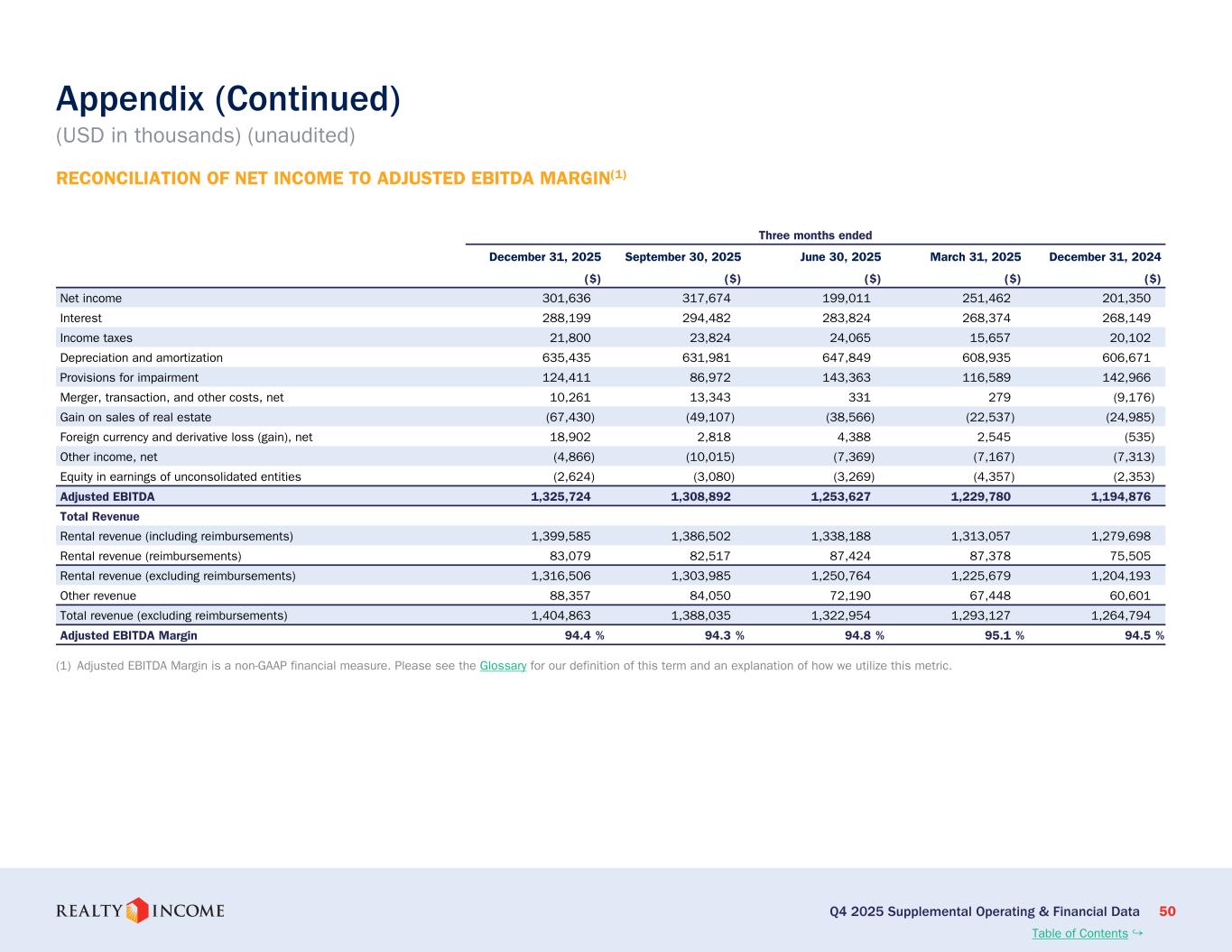Screen dimensions: 1232x952
Task: Select the December 31, 2024 column header
Action: [x=1105, y=257]
